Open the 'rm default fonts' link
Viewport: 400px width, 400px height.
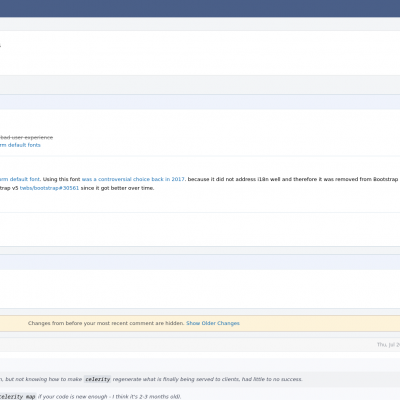[x=20, y=145]
